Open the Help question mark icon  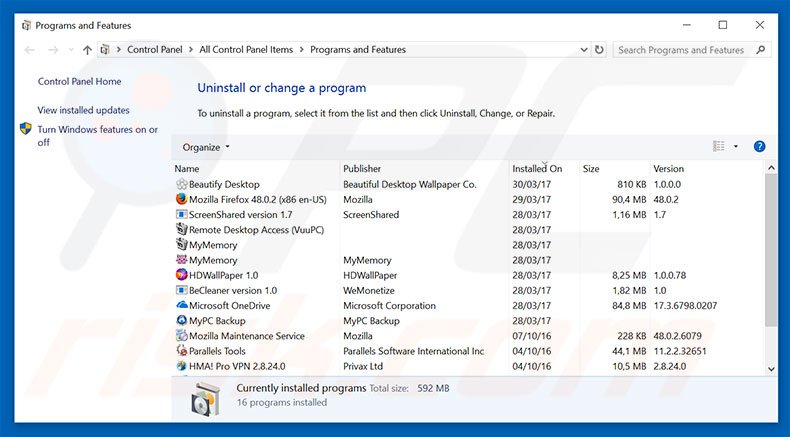coord(759,147)
